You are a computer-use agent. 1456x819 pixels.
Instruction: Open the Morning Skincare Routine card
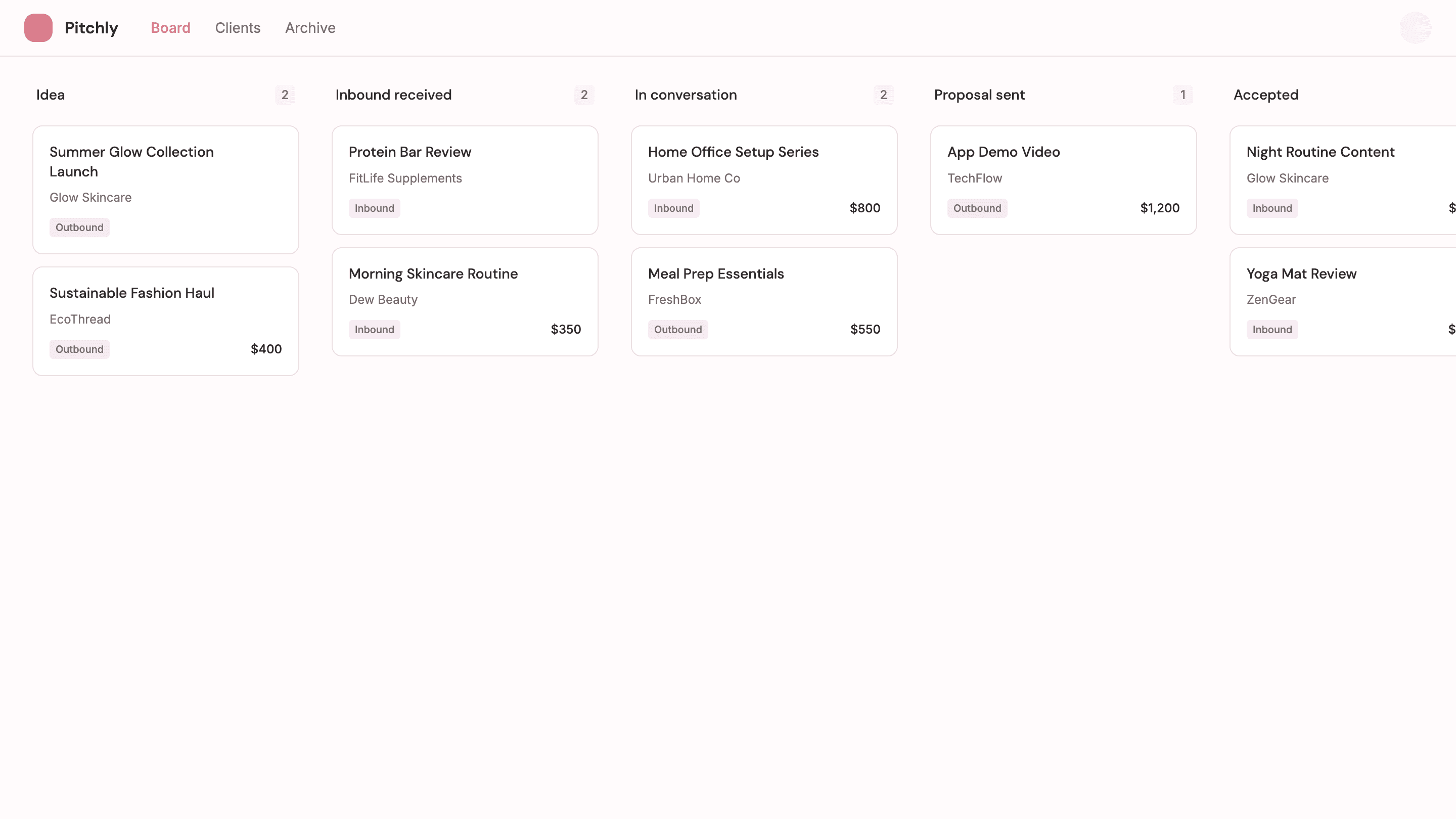(x=465, y=301)
